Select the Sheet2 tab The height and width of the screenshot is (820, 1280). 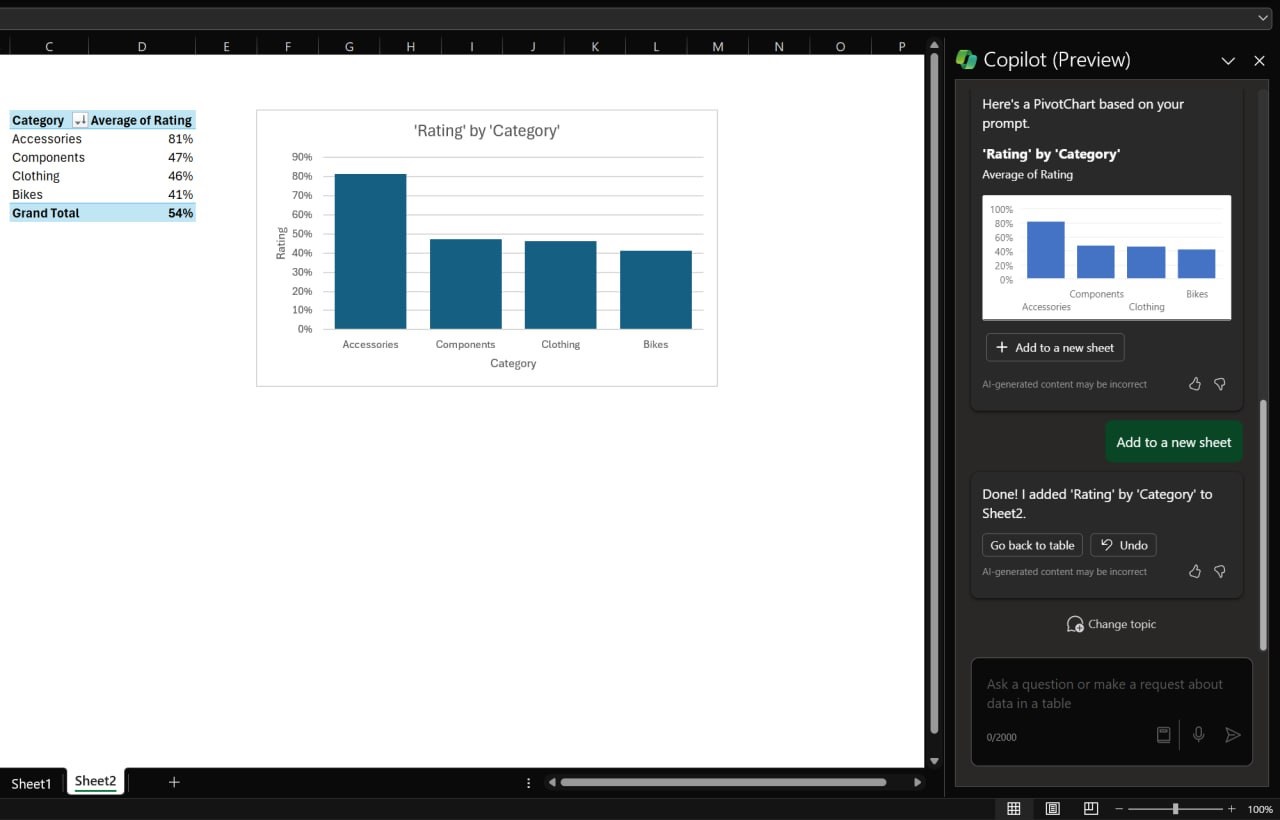[x=95, y=781]
